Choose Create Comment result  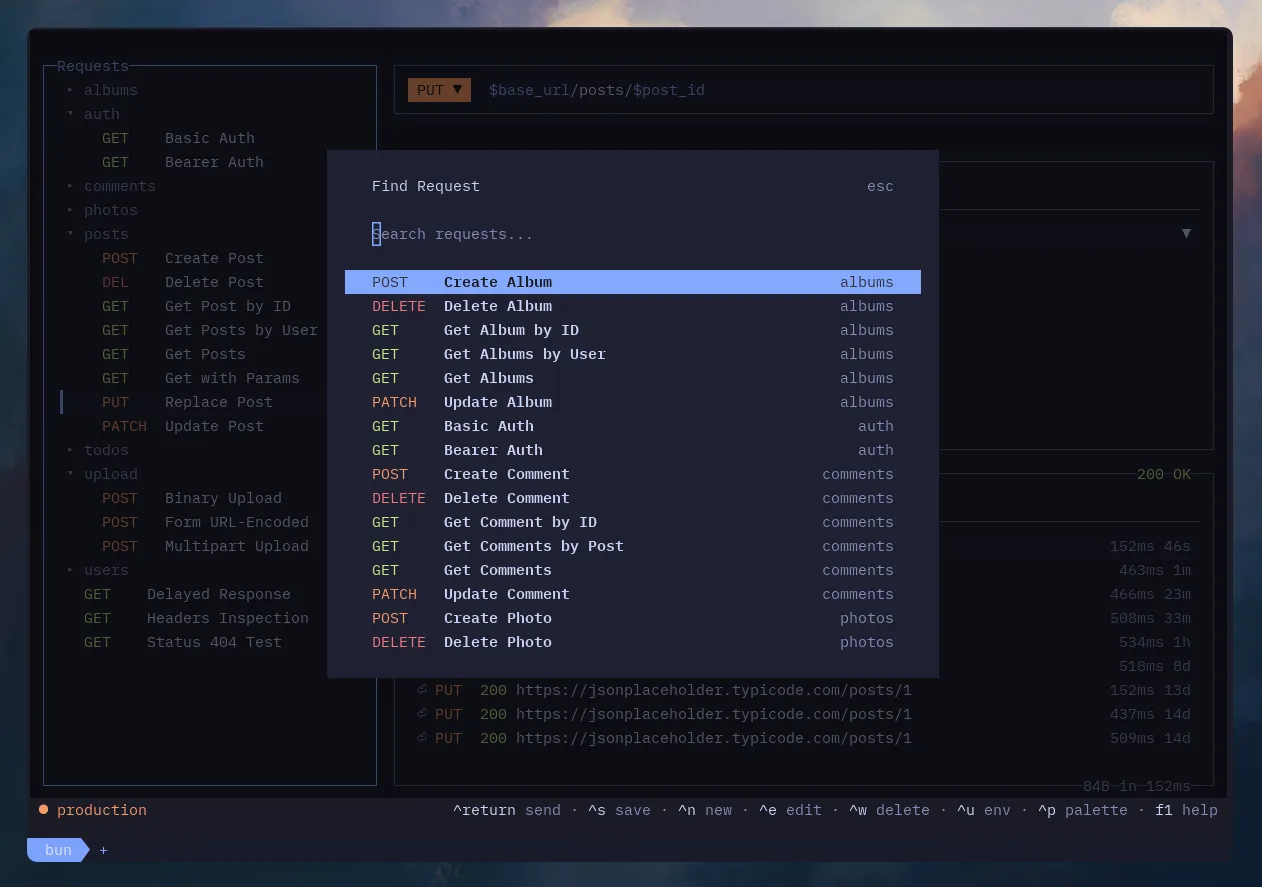[632, 474]
